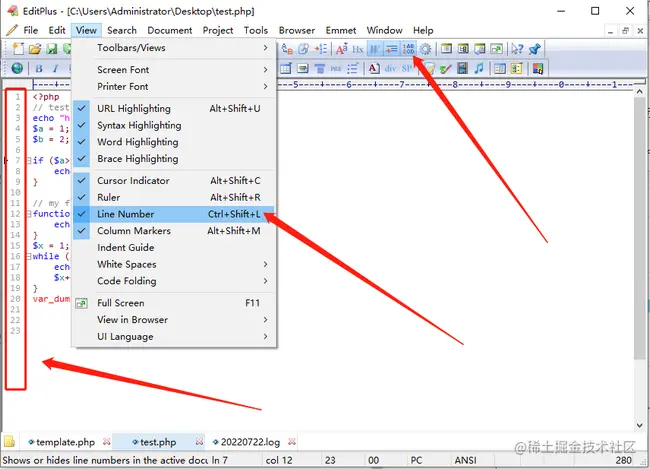Toggle Word Highlighting menu item
This screenshot has width=650, height=469.
point(173,142)
